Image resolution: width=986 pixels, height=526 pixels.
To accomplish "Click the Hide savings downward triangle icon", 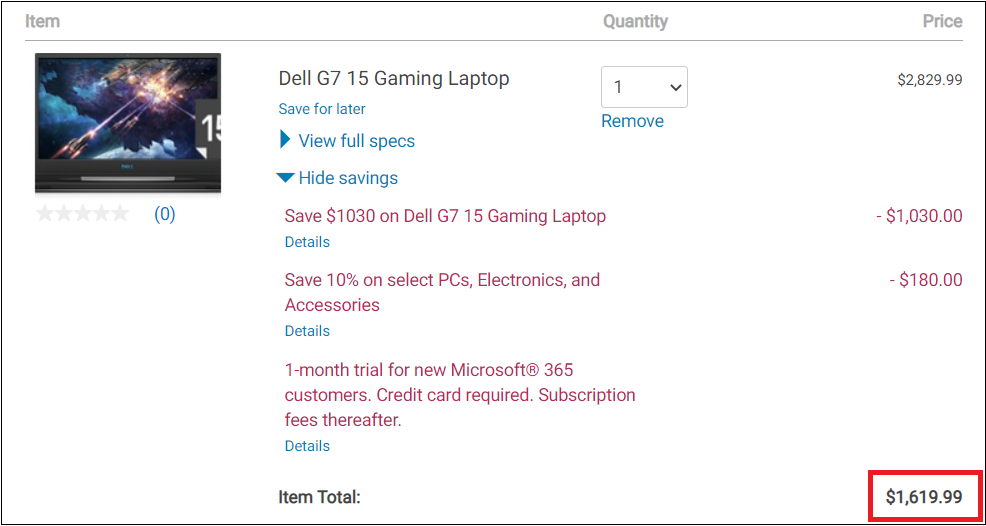I will 285,178.
